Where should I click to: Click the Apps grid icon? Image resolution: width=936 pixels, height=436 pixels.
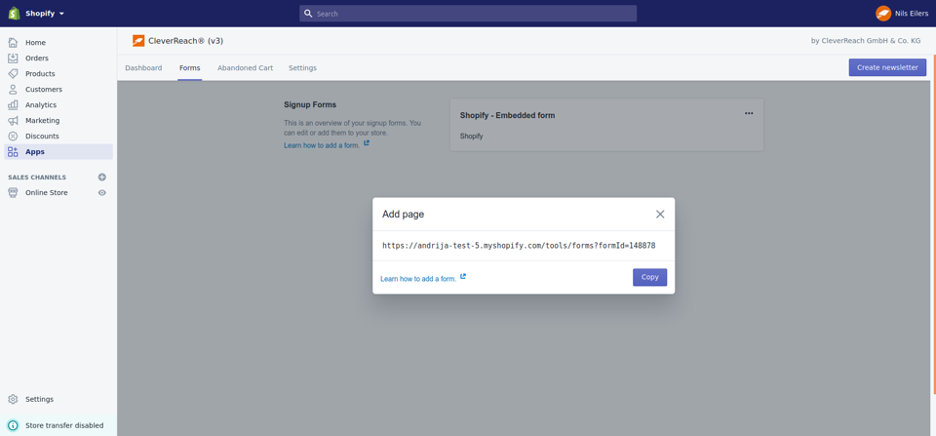pos(13,152)
